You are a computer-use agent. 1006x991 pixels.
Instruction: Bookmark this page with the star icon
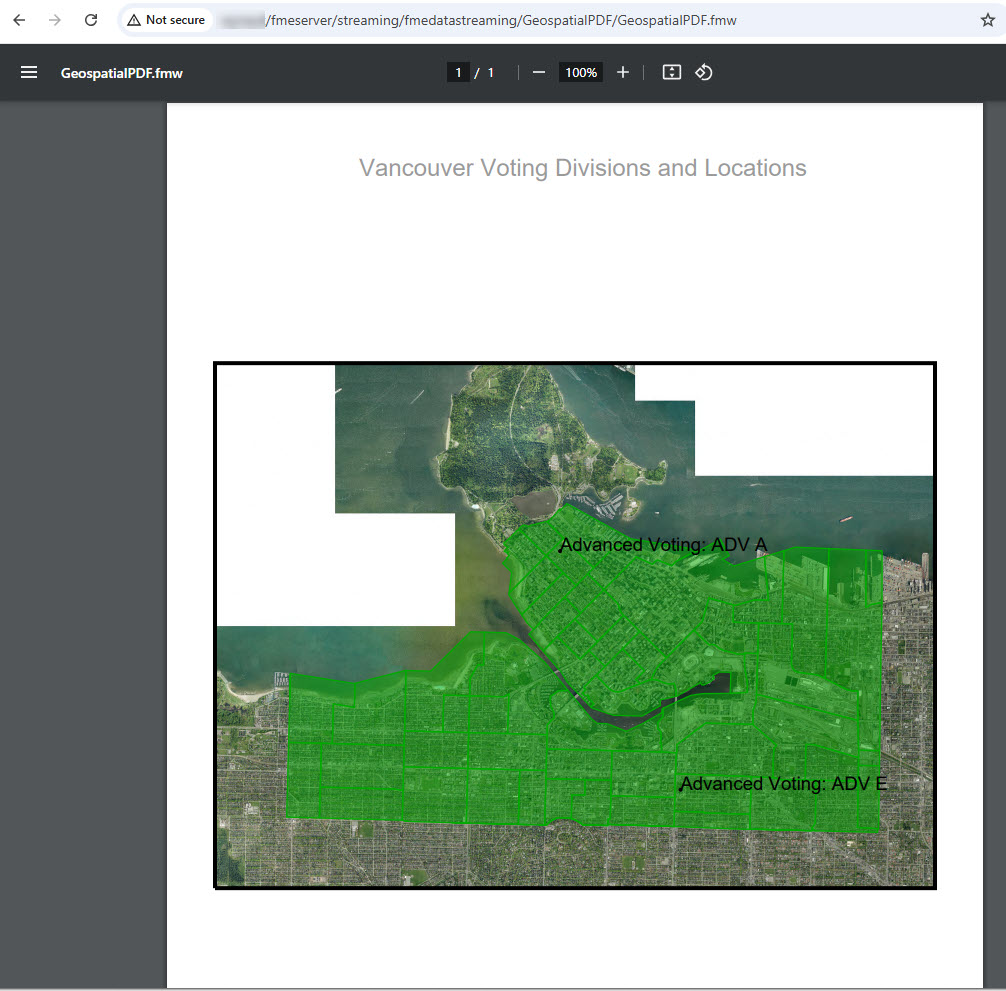coord(987,20)
